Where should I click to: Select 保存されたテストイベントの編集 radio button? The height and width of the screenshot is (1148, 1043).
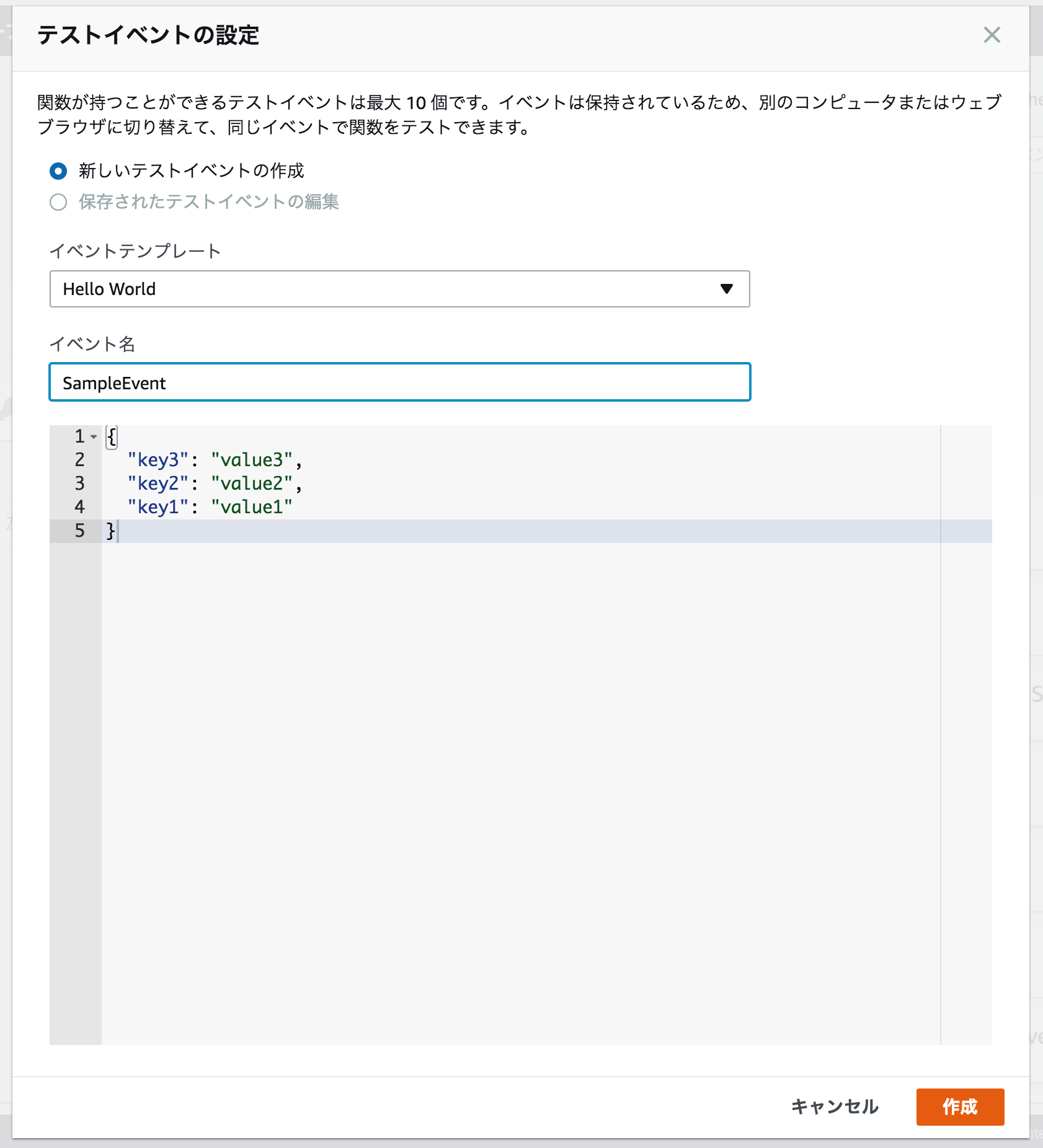point(58,201)
